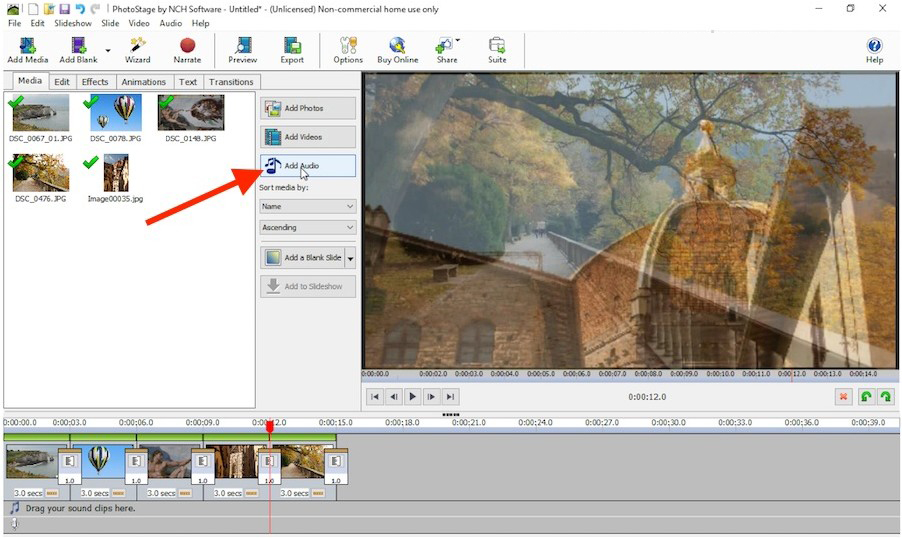Select the DSC_0078.JPG balloon thumbnail
Screen dimensions: 902x538
pos(116,113)
